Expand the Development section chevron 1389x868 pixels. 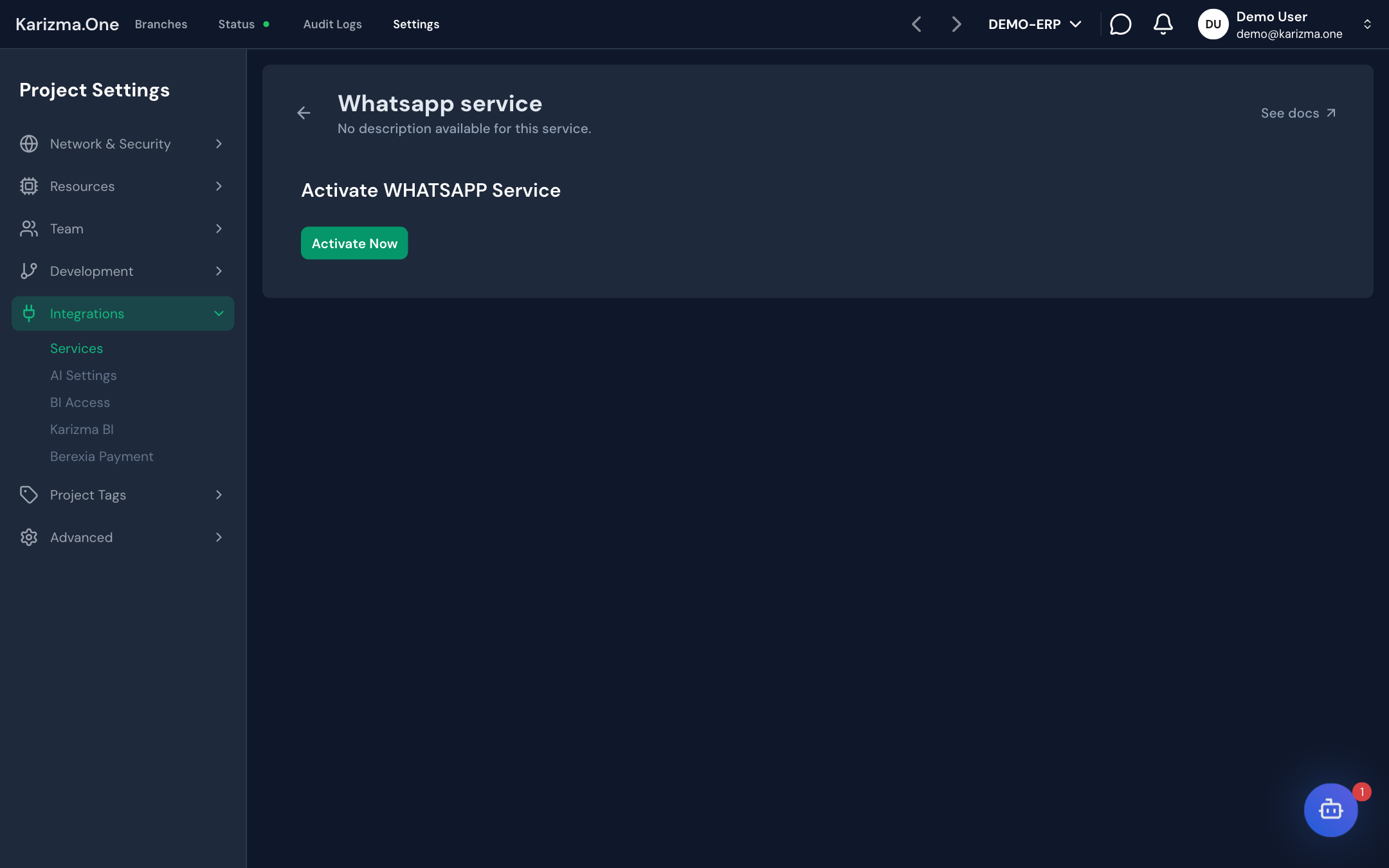219,271
